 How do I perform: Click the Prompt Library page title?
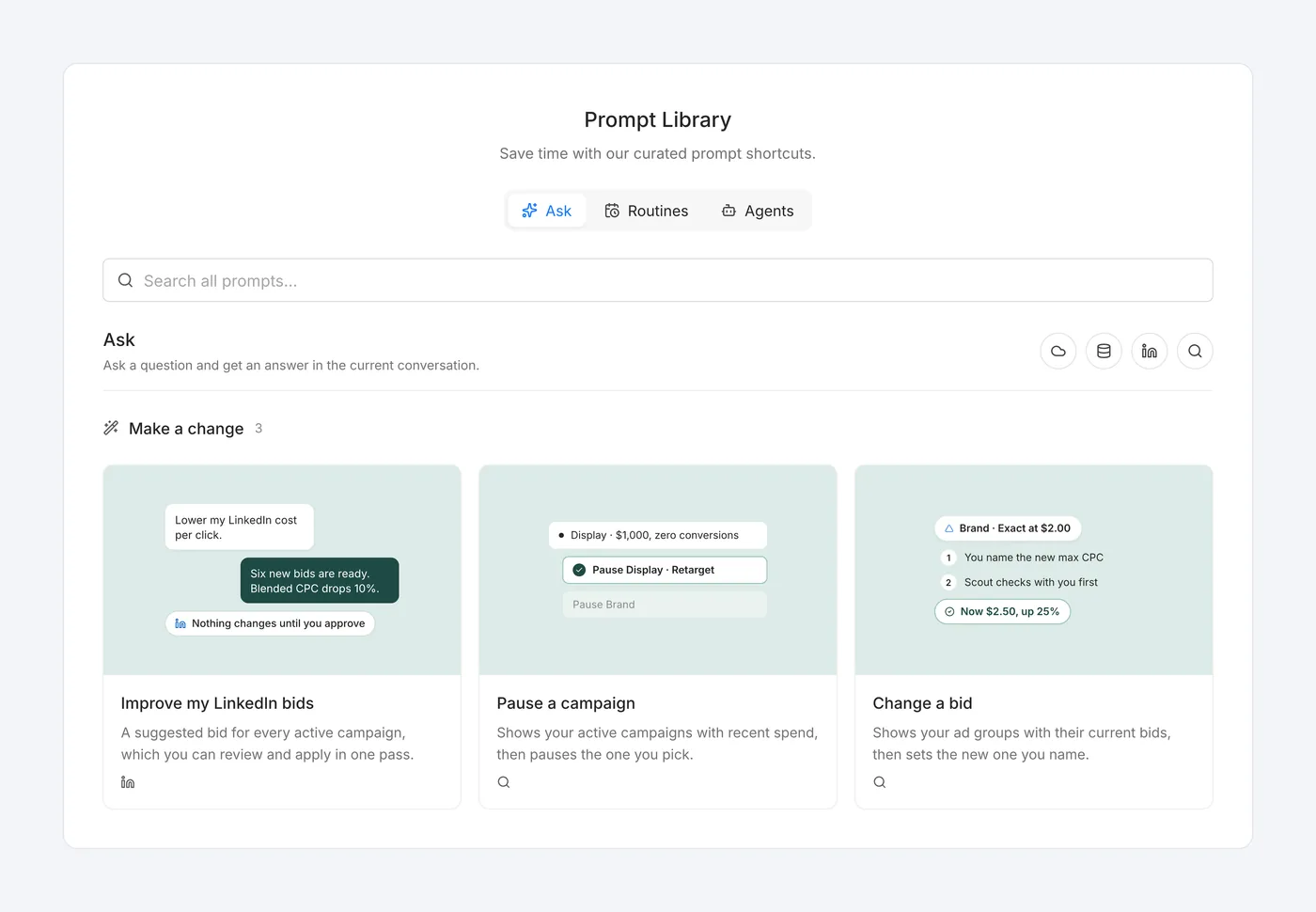pyautogui.click(x=658, y=119)
